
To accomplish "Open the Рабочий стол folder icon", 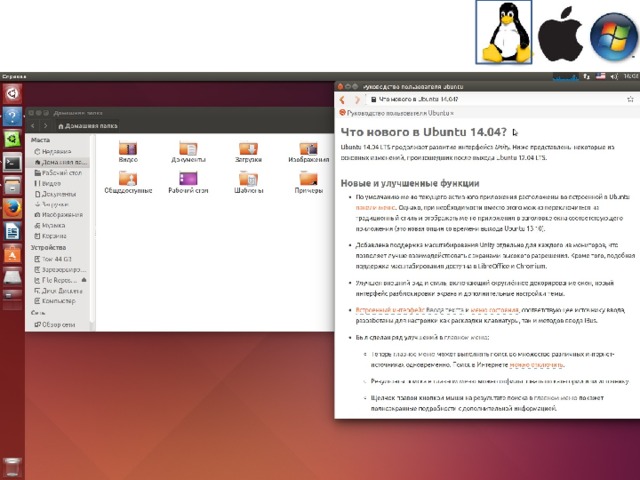I will (188, 182).
